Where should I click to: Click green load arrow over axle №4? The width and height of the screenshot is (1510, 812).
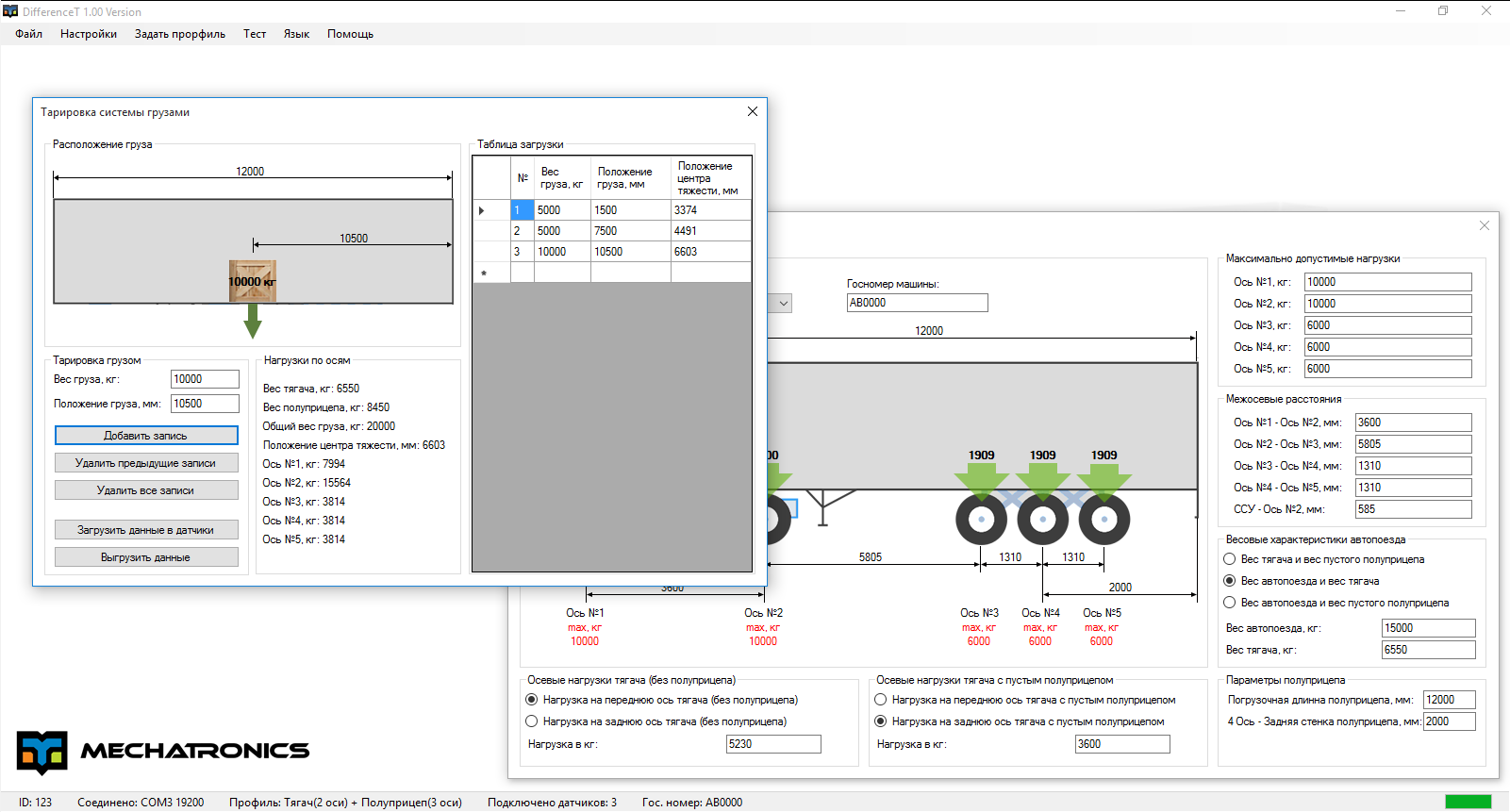click(1042, 479)
